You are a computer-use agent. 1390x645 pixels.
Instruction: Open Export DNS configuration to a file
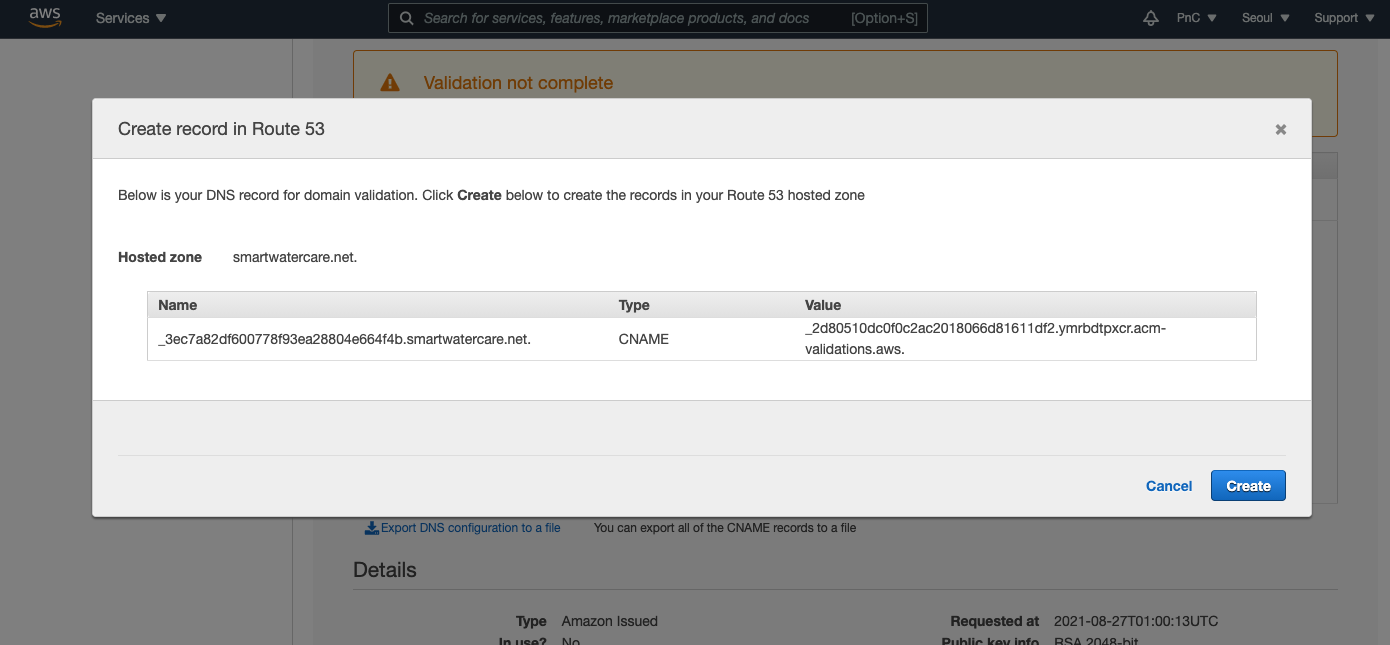(x=470, y=528)
